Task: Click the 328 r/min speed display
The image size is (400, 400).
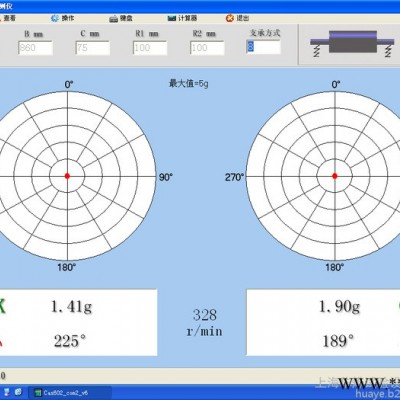Action: click(204, 323)
